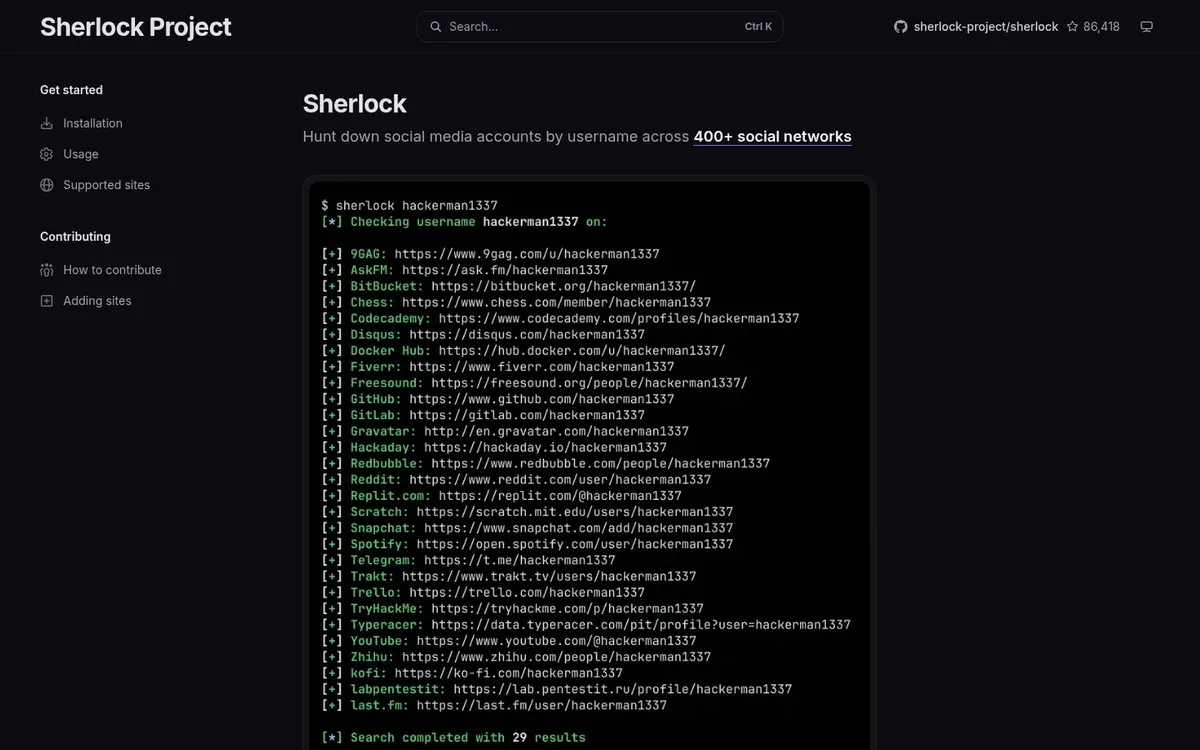Viewport: 1200px width, 750px height.
Task: Click the Chess result line
Action: pyautogui.click(x=516, y=302)
